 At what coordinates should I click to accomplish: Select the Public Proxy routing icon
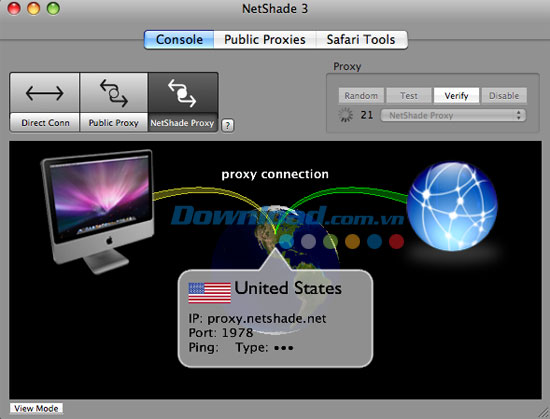pos(114,93)
